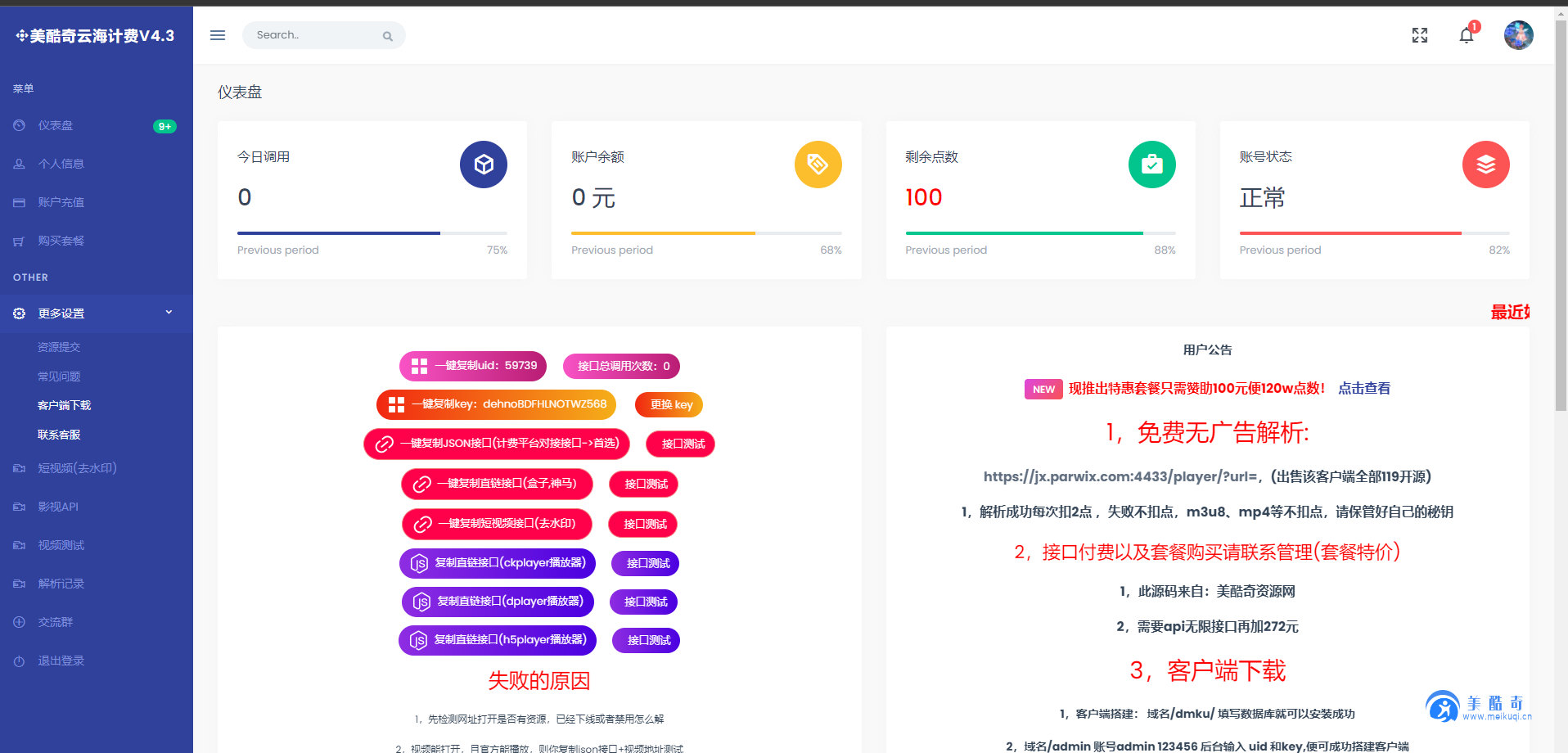The image size is (1568, 753).
Task: Click the 剩余点数 green progress bar
Action: click(1040, 233)
